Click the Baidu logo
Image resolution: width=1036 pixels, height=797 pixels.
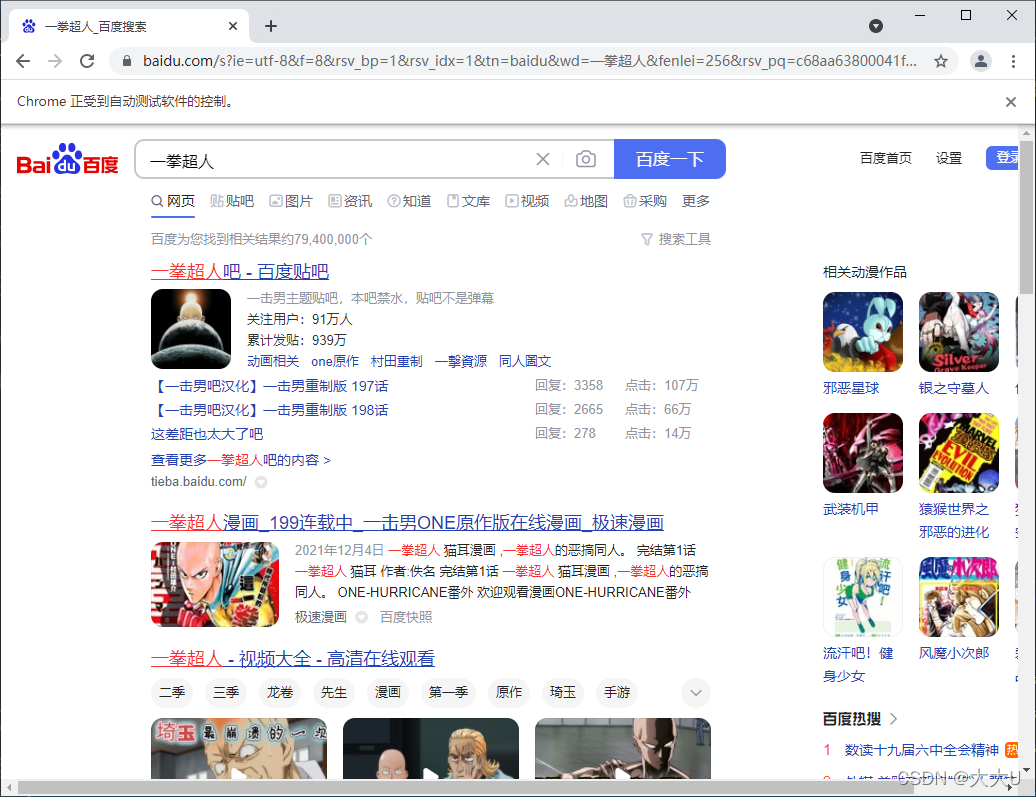click(67, 159)
